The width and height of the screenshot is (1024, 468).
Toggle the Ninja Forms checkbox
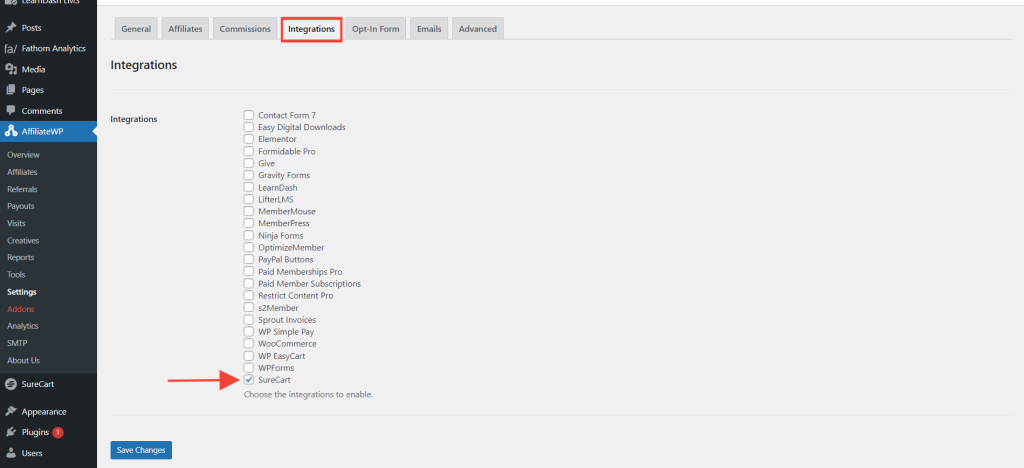click(249, 236)
